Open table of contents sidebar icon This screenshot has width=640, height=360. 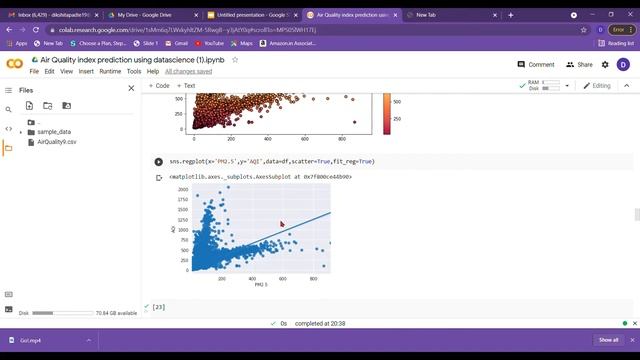click(x=8, y=90)
